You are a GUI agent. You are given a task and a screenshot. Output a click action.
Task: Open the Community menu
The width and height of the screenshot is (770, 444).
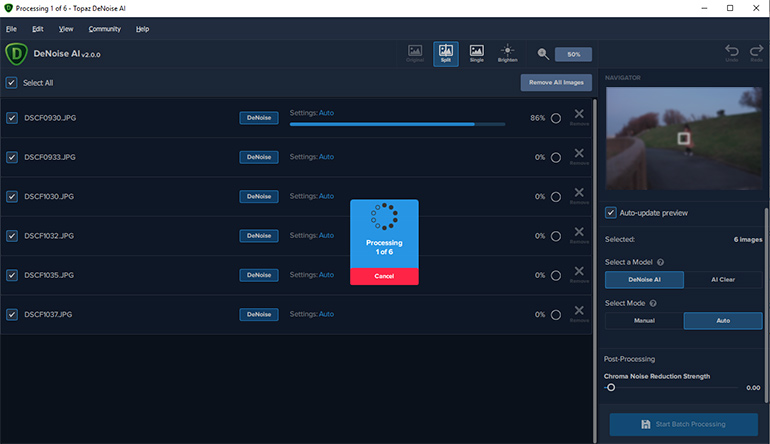104,29
